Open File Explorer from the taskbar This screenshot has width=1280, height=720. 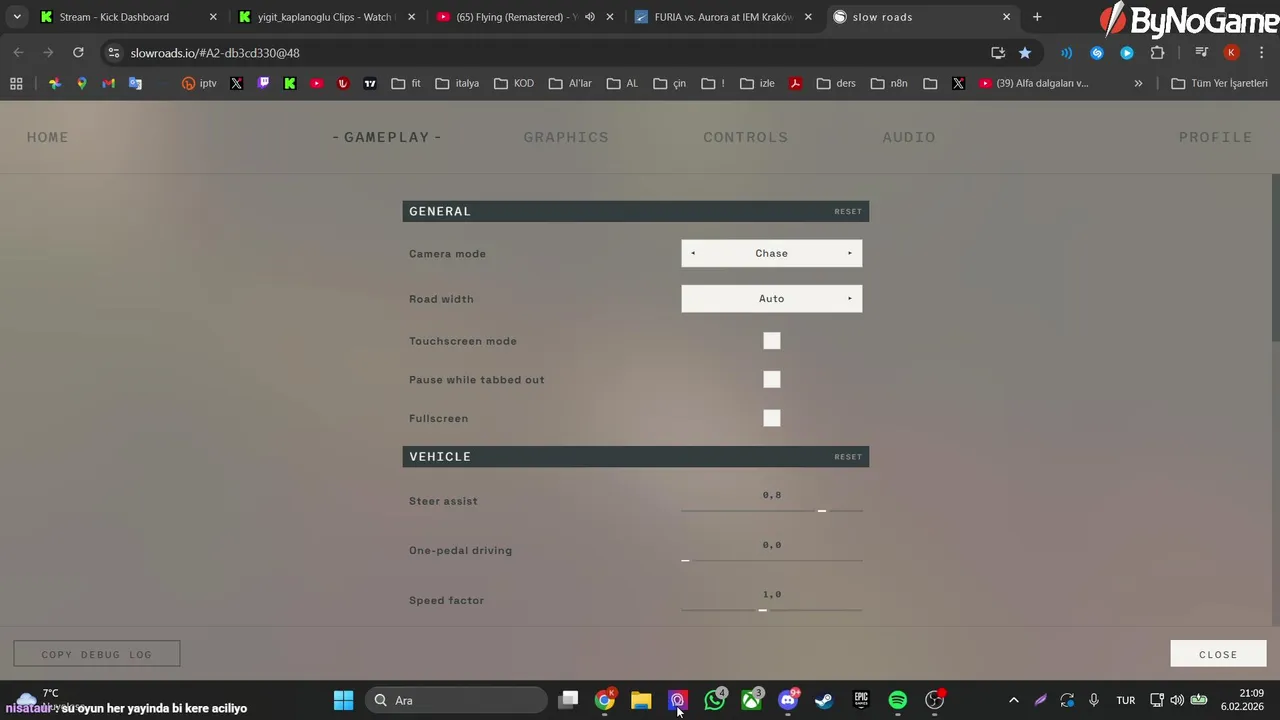point(641,700)
